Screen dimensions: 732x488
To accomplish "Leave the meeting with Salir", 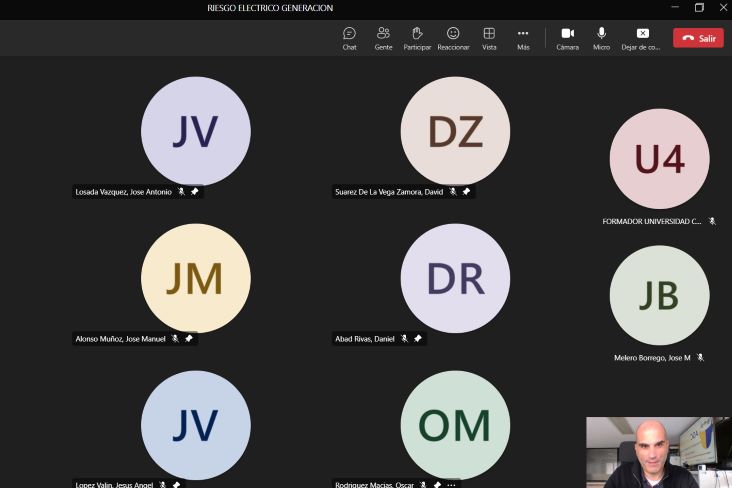I will pyautogui.click(x=698, y=38).
